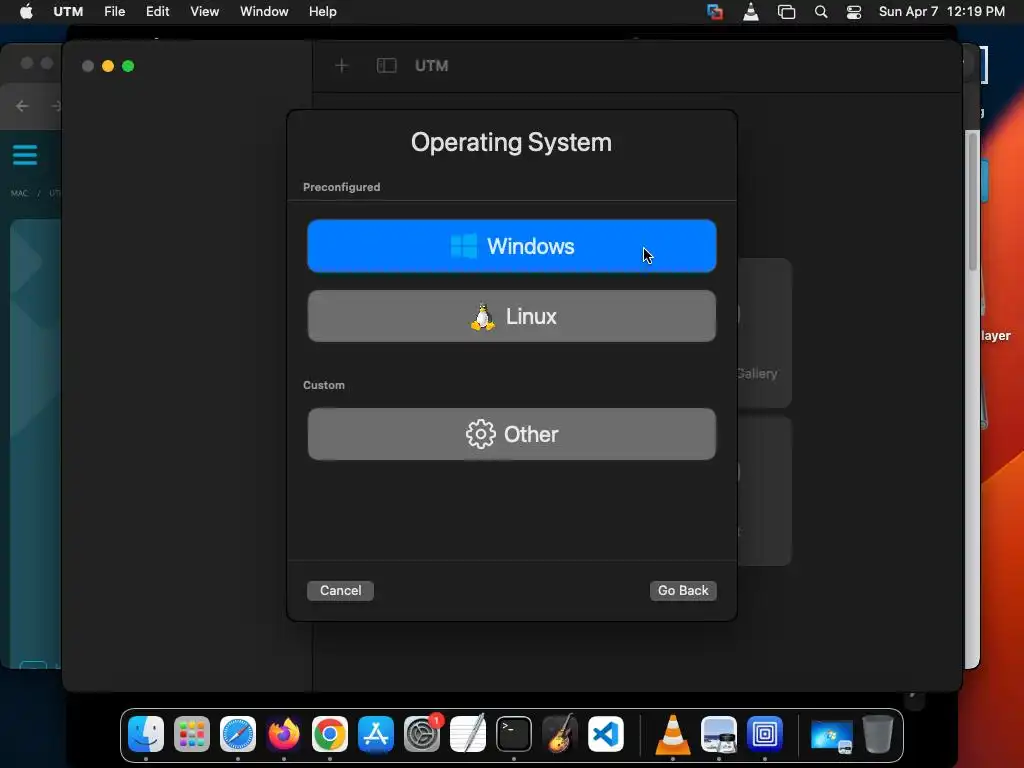
Task: Open Terminal from the Dock
Action: point(514,734)
